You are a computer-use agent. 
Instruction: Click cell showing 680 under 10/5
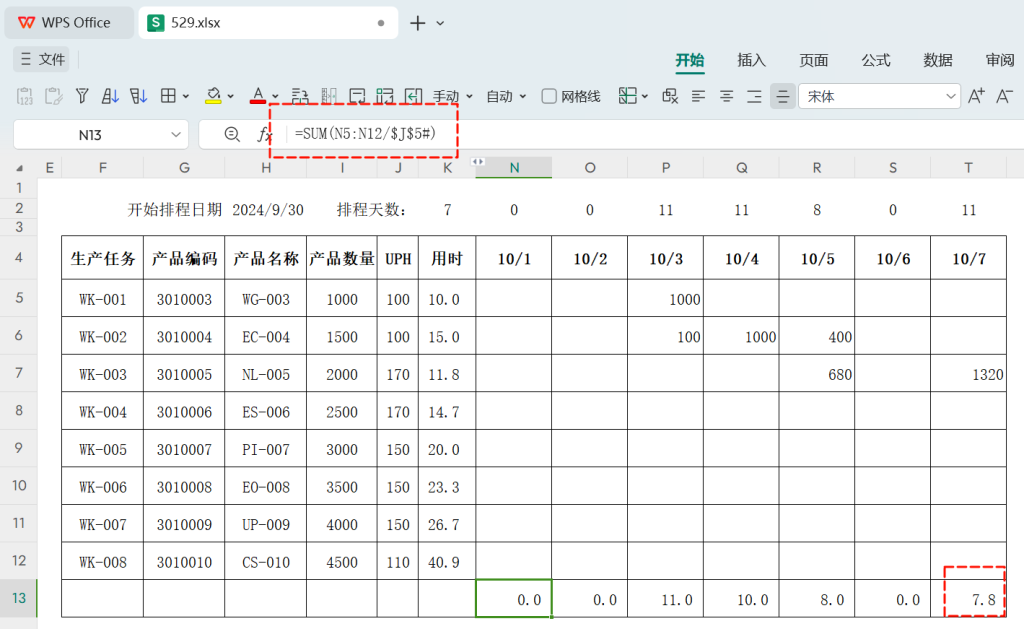click(x=817, y=374)
